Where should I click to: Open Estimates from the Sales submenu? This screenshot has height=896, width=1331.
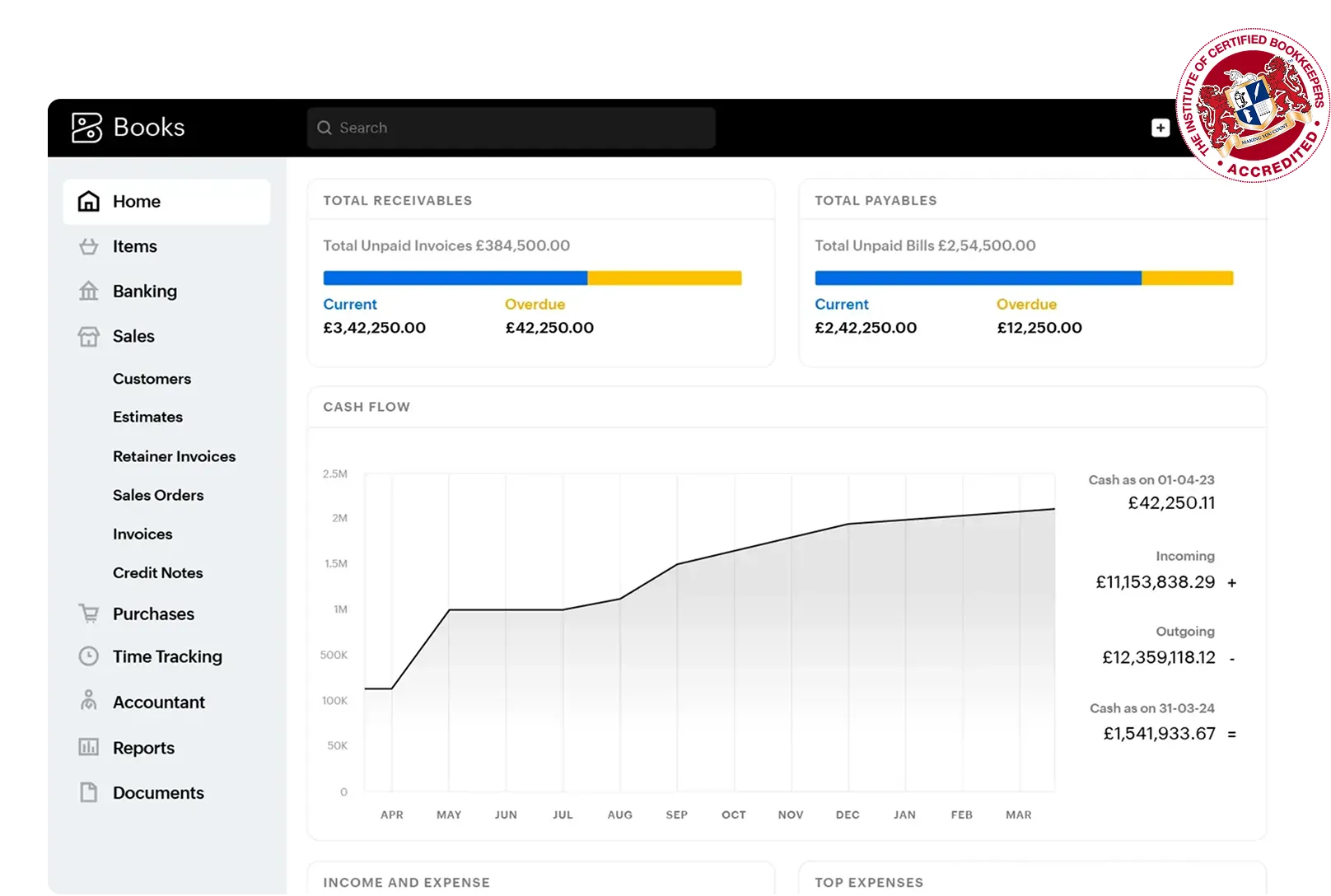tap(147, 417)
